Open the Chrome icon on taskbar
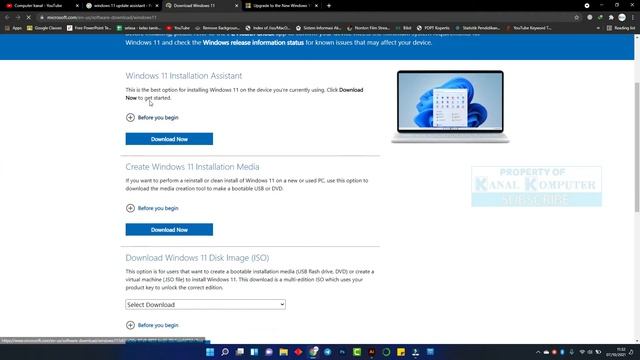 point(313,352)
